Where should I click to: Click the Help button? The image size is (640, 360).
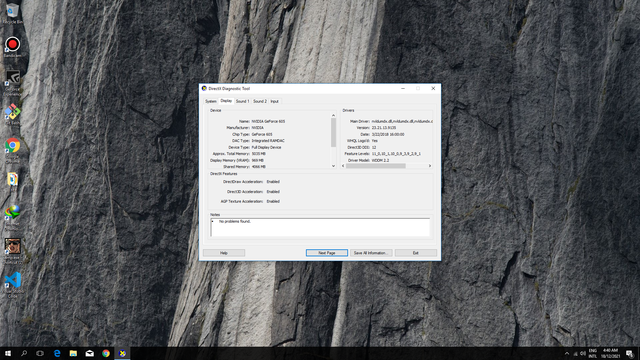click(x=224, y=253)
